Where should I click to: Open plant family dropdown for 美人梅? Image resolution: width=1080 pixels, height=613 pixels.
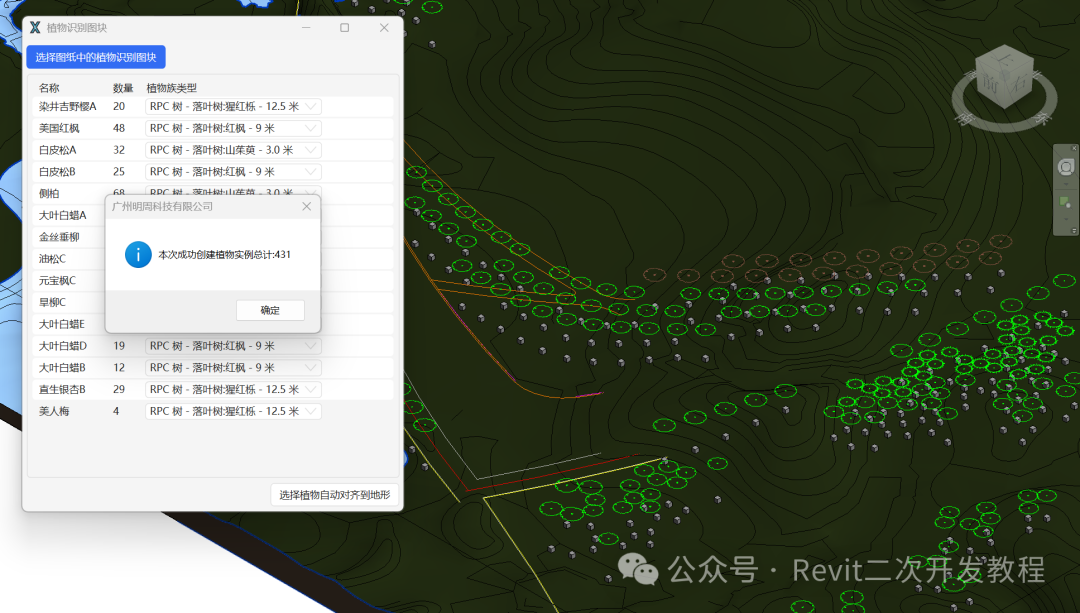233,411
